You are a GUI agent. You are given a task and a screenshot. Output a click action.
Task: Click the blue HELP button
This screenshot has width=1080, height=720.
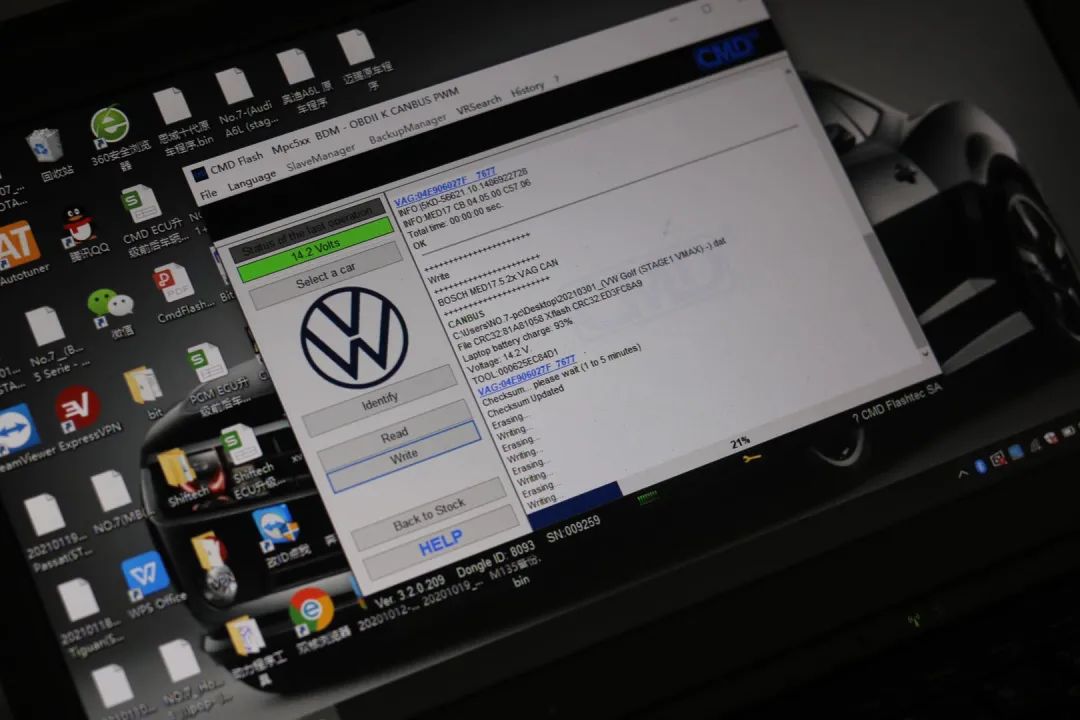click(441, 543)
